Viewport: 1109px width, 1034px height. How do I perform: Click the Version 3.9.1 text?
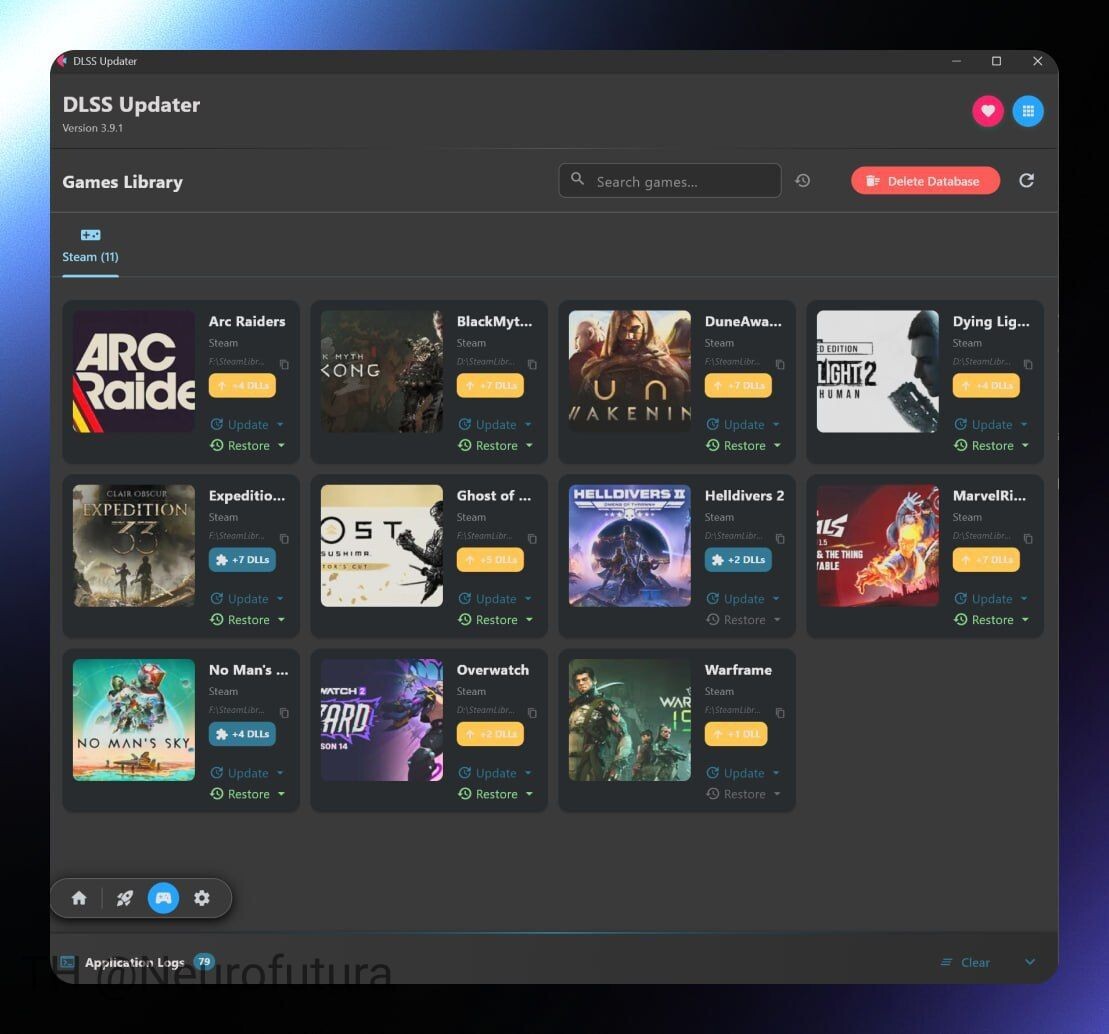pyautogui.click(x=93, y=128)
